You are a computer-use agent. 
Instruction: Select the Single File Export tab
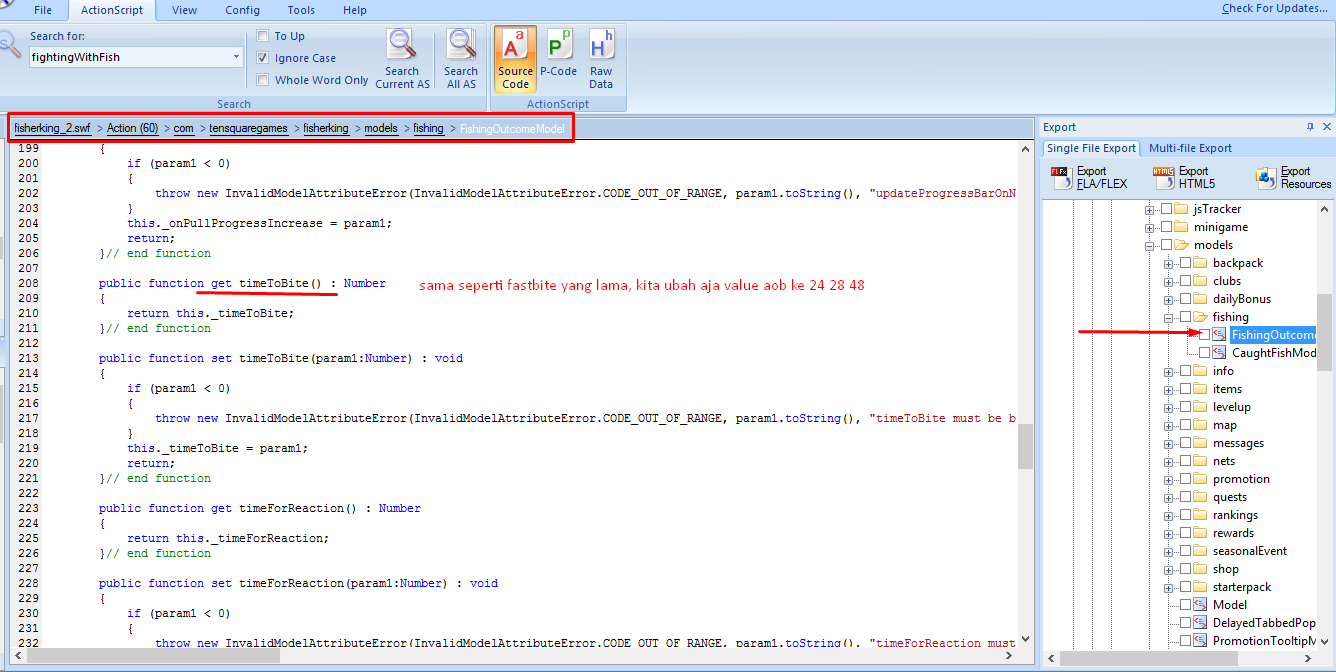coord(1091,148)
